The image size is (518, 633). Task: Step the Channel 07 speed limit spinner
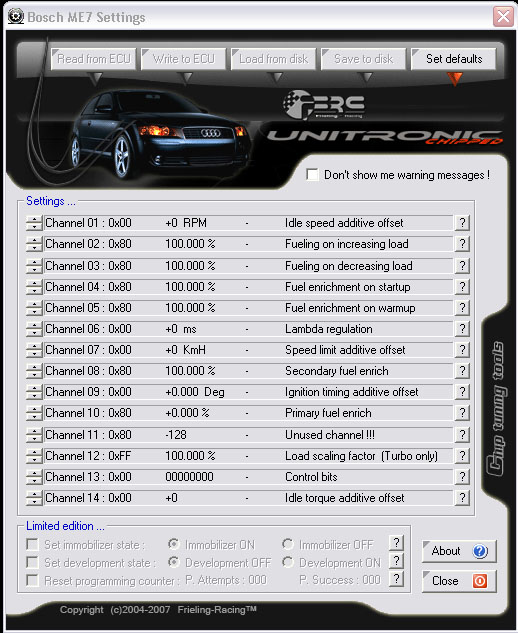34,350
